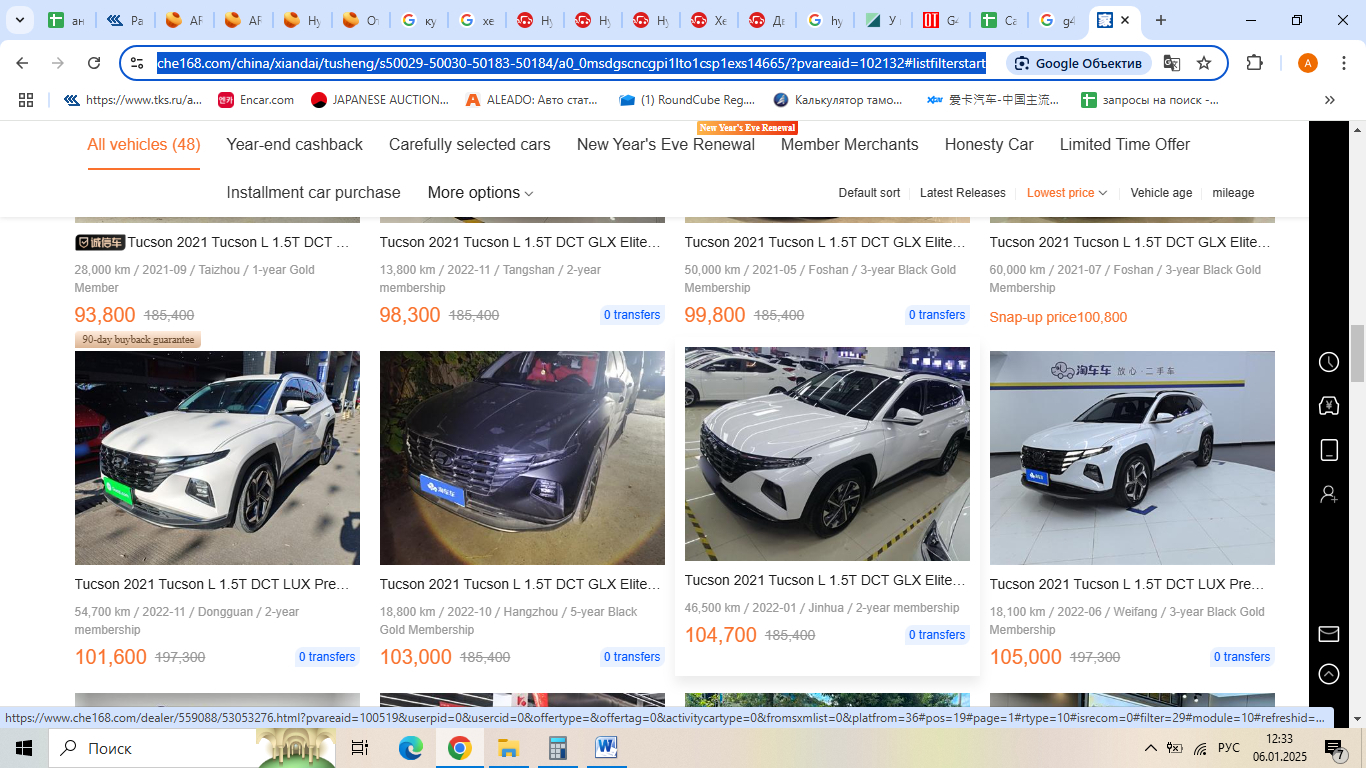Screen dimensions: 1366x768
Task: Expand the hidden bookmarks chevron
Action: pyautogui.click(x=1329, y=100)
